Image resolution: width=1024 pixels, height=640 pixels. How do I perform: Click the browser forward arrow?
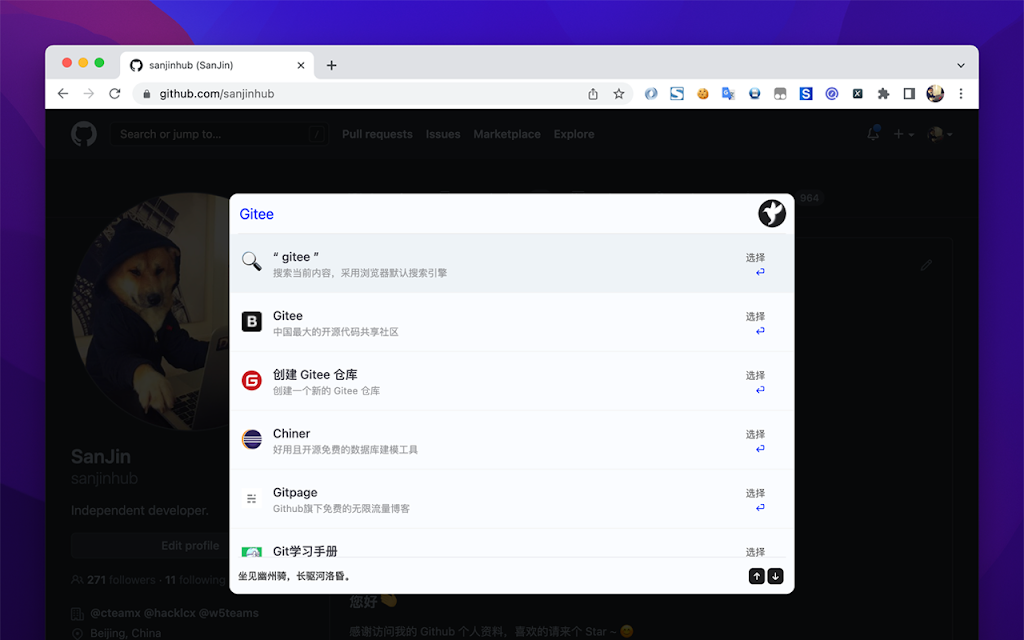pyautogui.click(x=89, y=93)
